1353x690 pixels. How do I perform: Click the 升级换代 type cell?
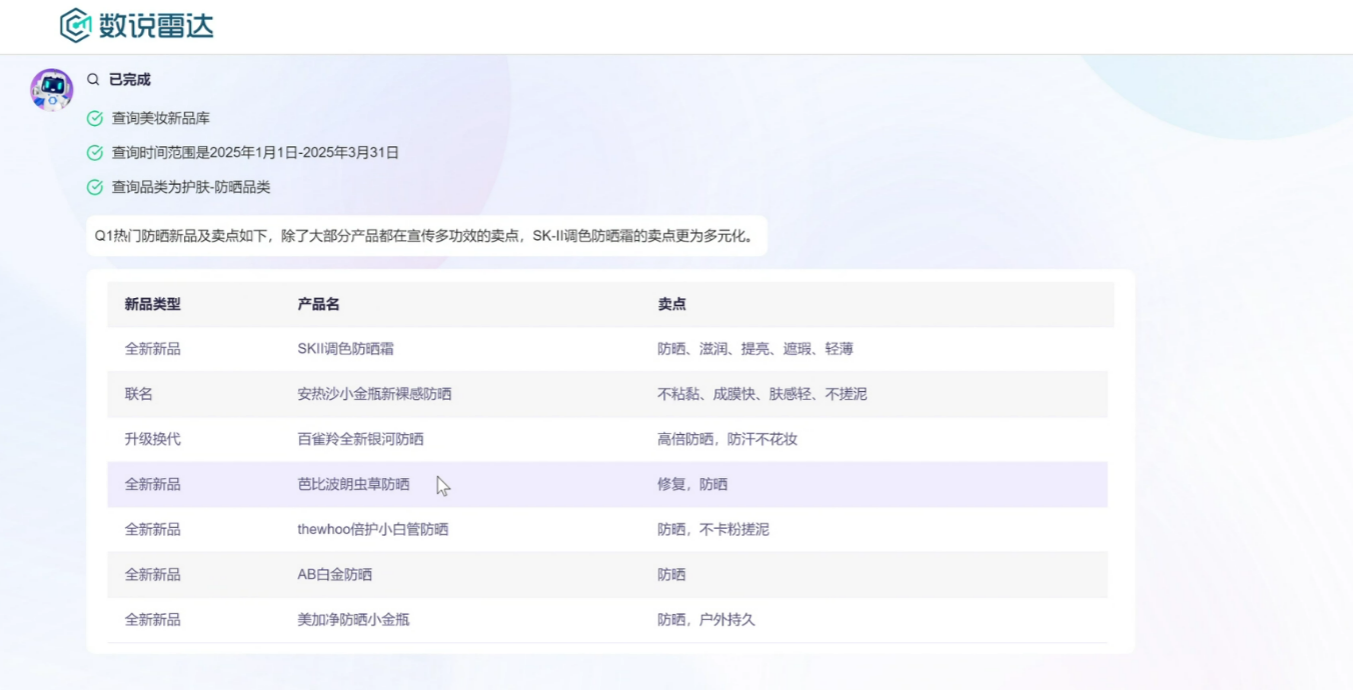[153, 439]
